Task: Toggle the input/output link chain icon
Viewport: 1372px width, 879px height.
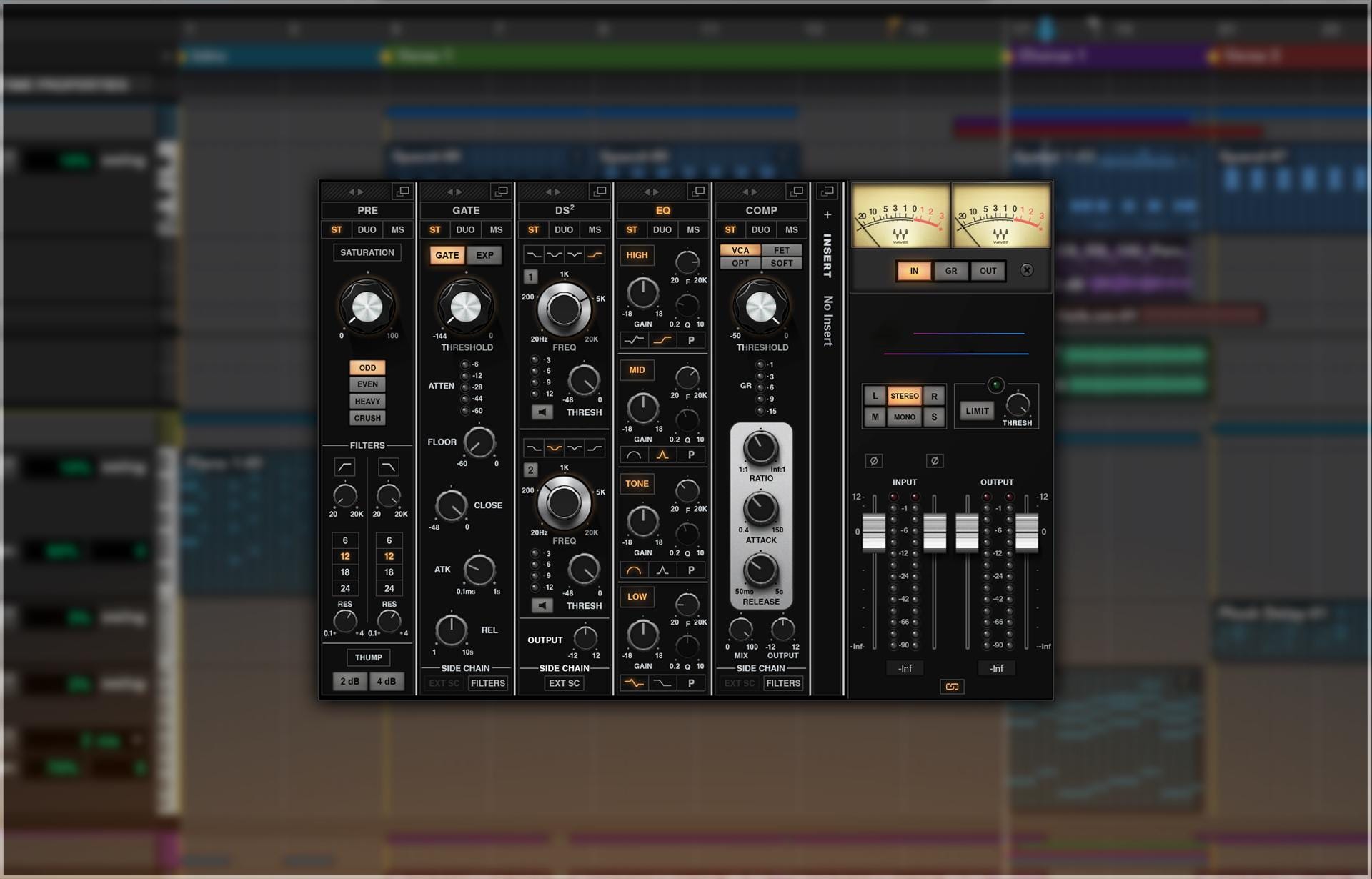Action: click(952, 687)
